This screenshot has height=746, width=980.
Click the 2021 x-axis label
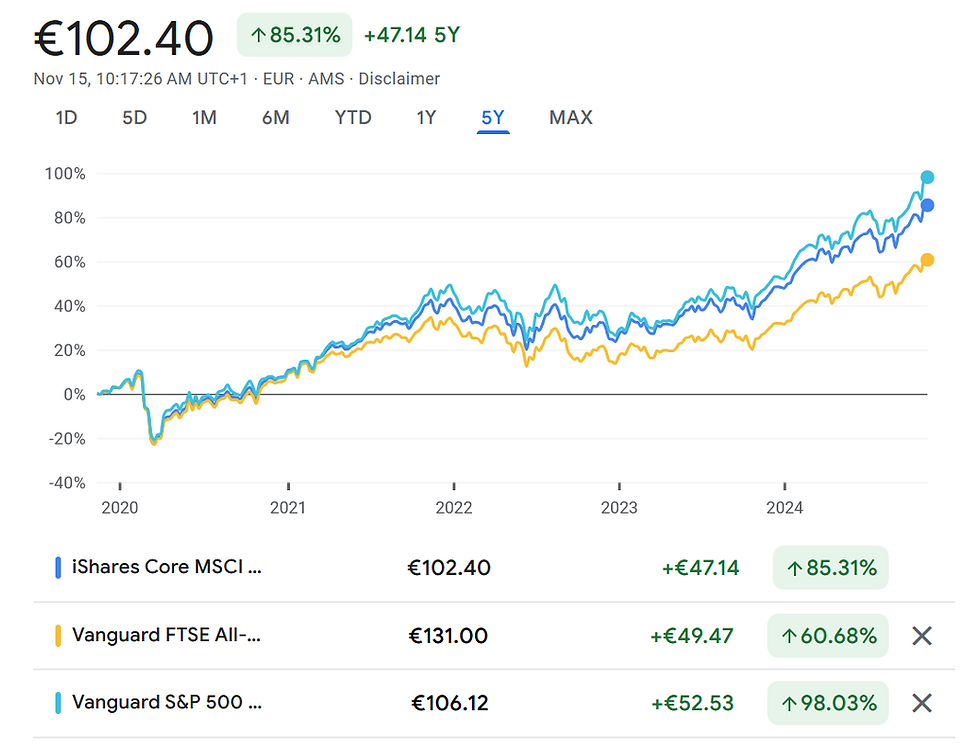click(288, 507)
